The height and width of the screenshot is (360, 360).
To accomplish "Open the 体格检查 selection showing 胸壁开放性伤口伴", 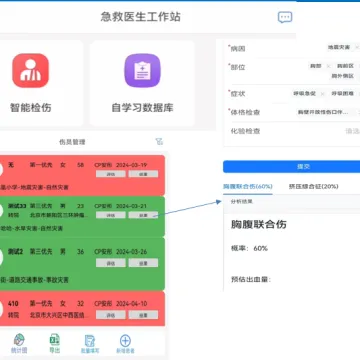I will point(323,112).
